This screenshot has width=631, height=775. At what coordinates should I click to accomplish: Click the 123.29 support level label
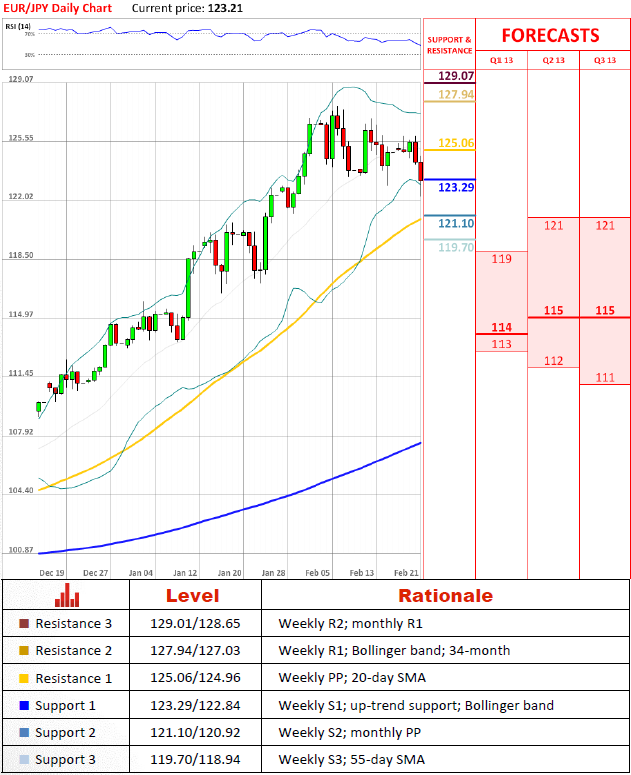(456, 187)
